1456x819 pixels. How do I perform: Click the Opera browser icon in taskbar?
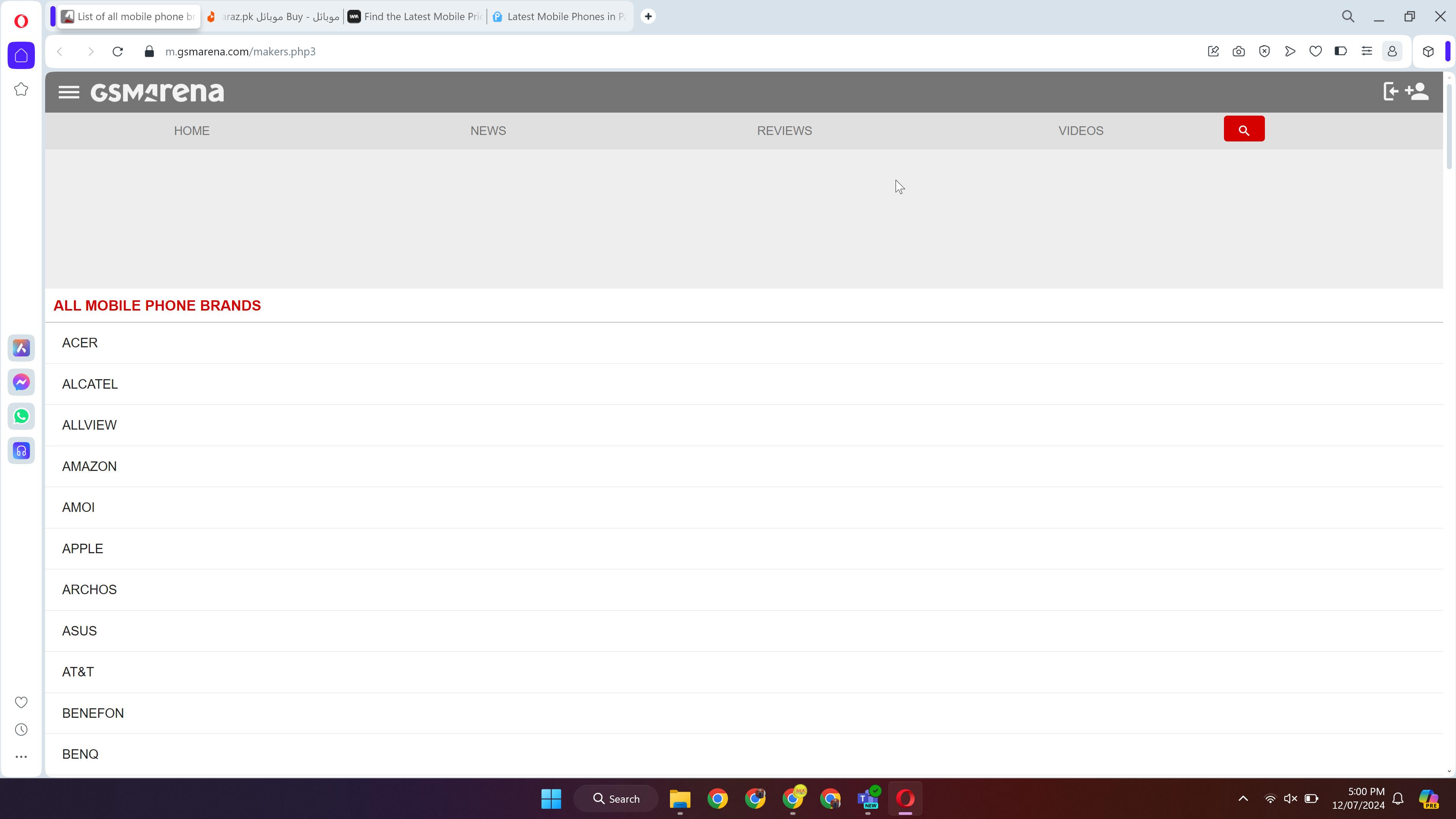tap(905, 799)
